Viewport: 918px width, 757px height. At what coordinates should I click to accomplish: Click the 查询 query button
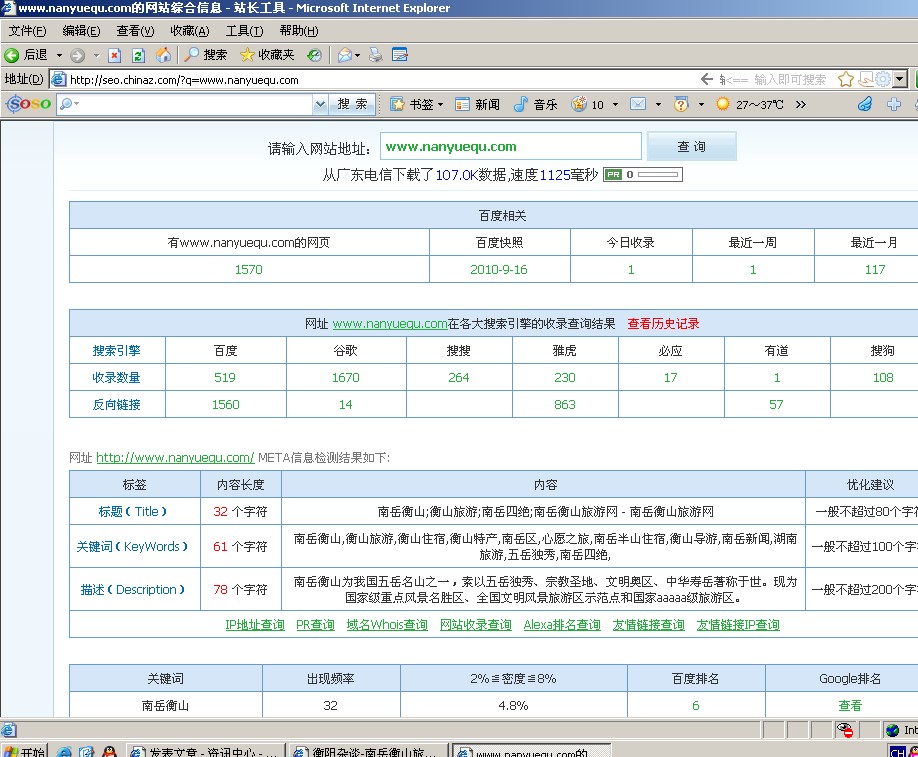click(x=691, y=146)
